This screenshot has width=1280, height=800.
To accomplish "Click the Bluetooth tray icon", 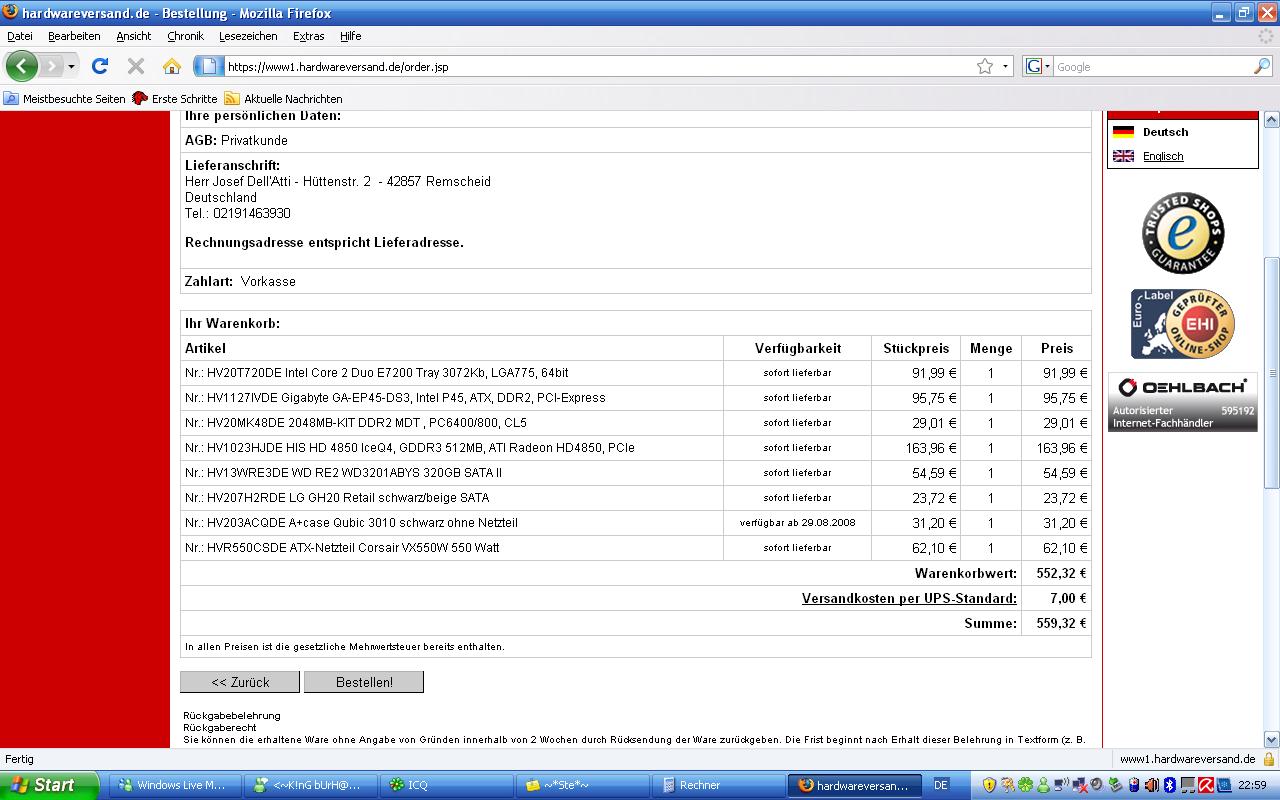I will 1170,785.
